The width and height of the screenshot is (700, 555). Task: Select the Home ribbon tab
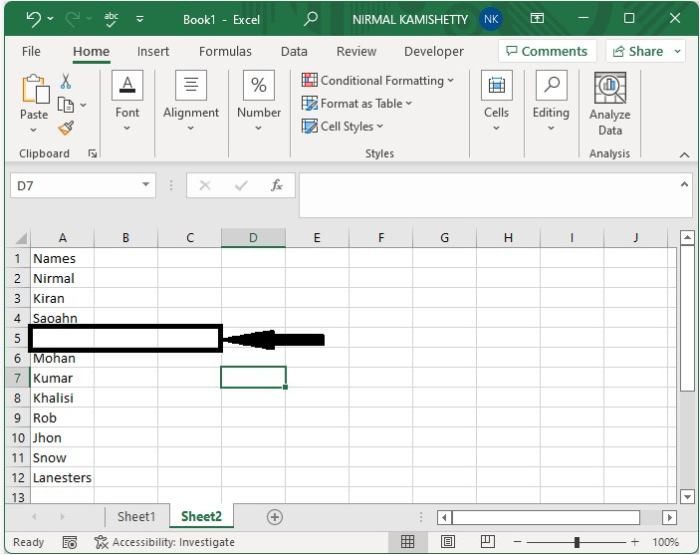click(x=91, y=51)
